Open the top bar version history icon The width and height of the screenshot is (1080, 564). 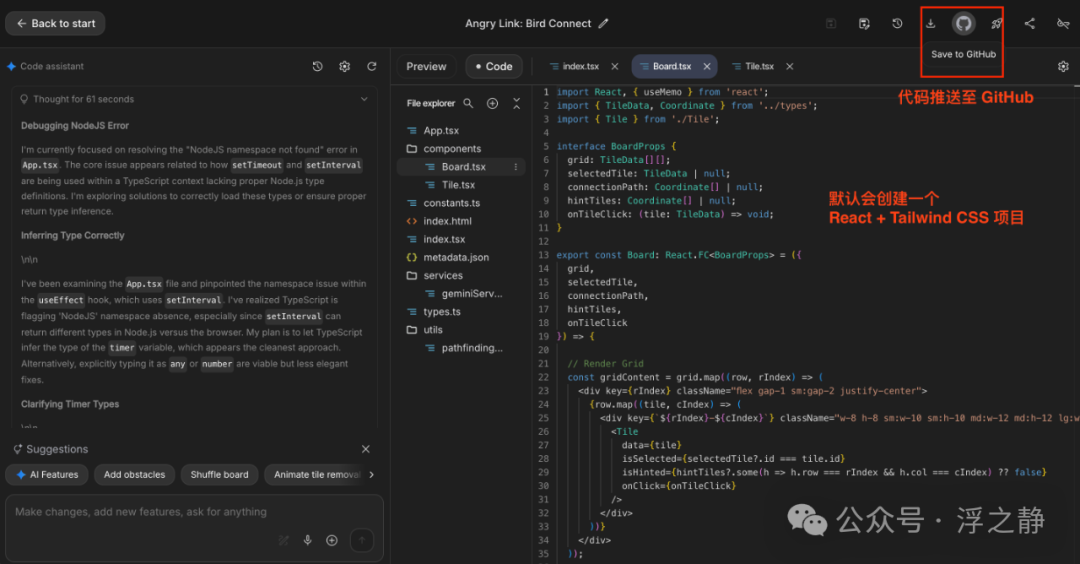click(x=897, y=23)
